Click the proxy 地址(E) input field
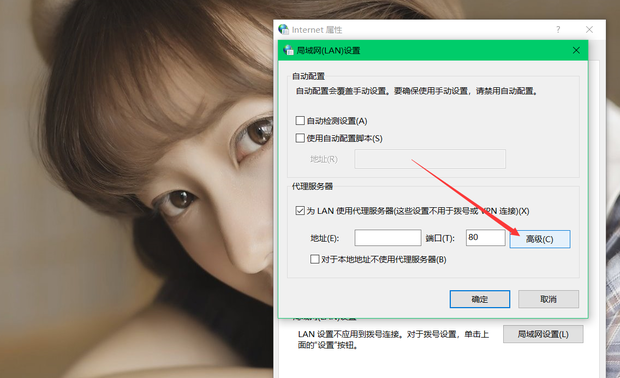Screen dimensions: 620x378 coord(388,238)
